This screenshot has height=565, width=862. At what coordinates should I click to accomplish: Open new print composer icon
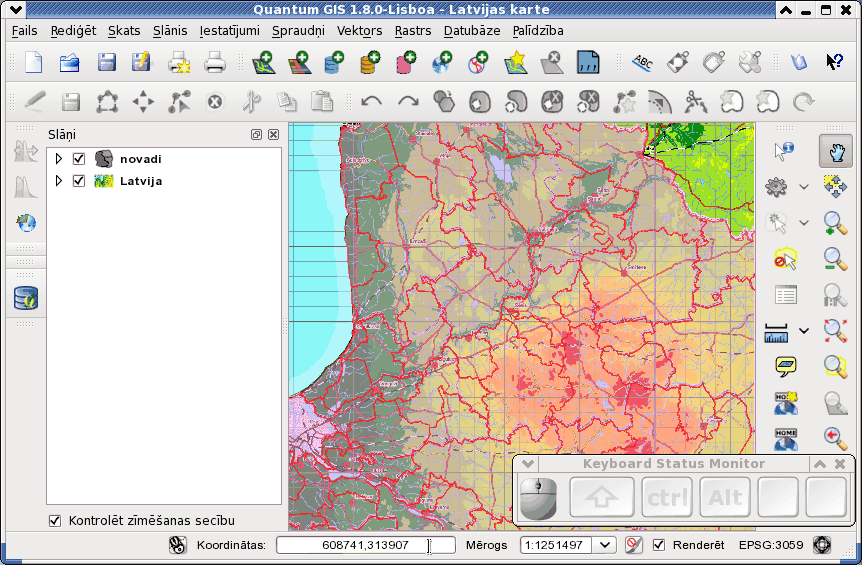pyautogui.click(x=179, y=62)
